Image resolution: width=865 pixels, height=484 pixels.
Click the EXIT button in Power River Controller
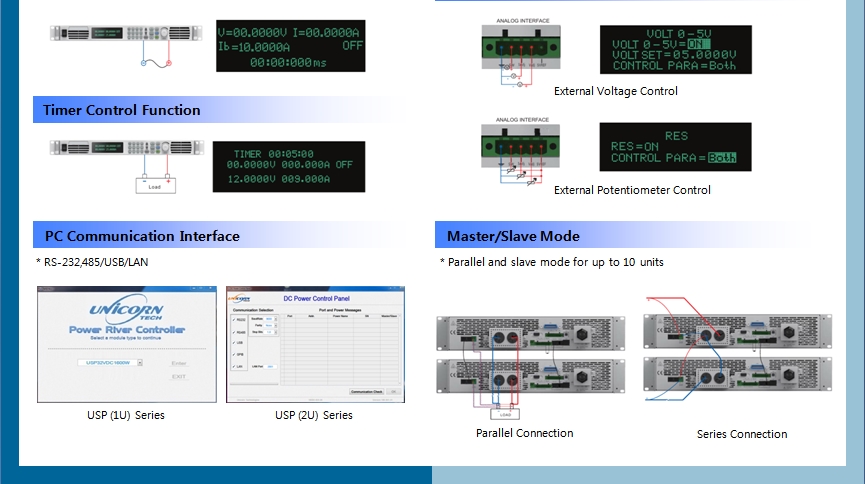pyautogui.click(x=179, y=376)
